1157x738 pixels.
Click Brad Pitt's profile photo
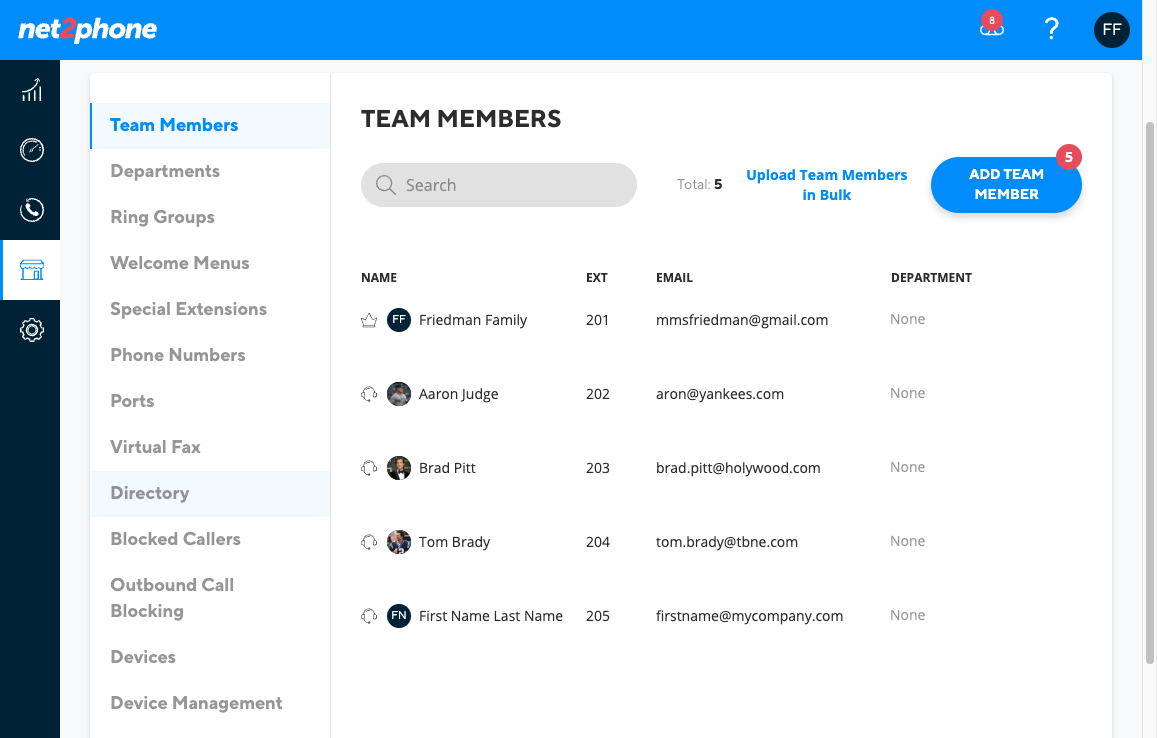click(x=399, y=468)
